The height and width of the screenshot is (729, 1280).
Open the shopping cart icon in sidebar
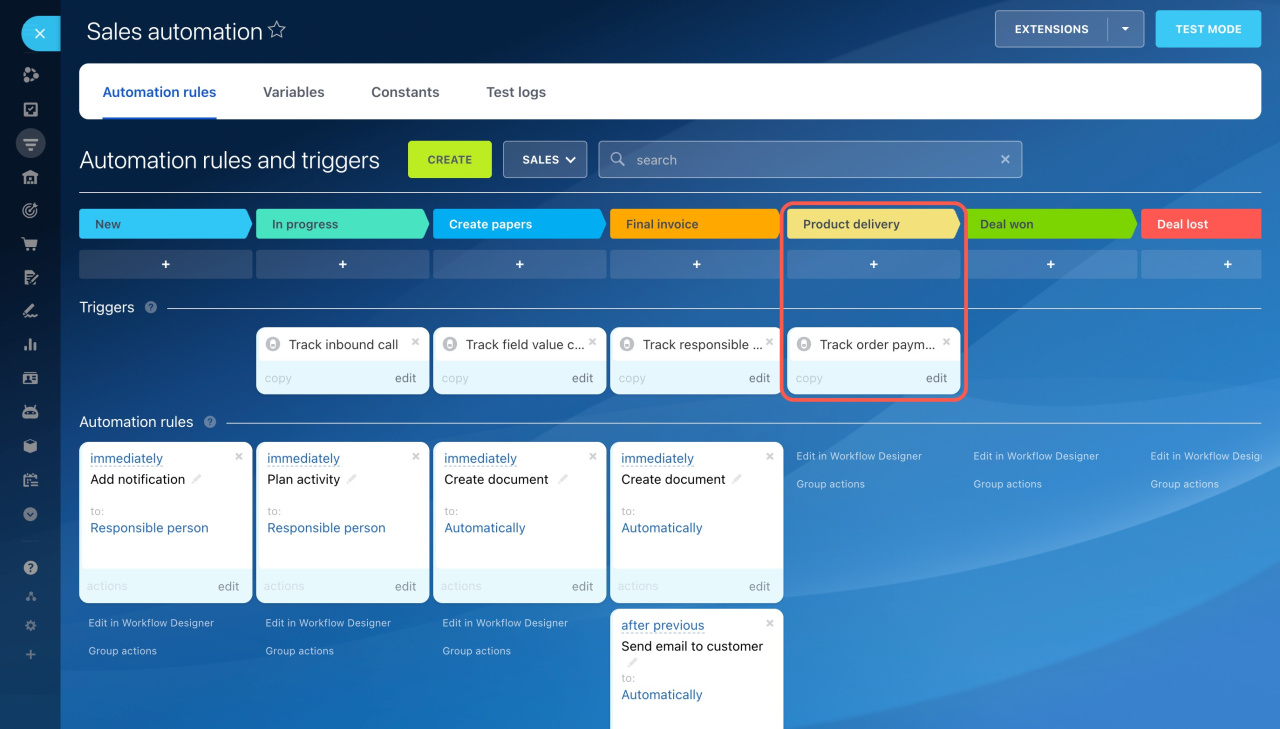(x=30, y=244)
